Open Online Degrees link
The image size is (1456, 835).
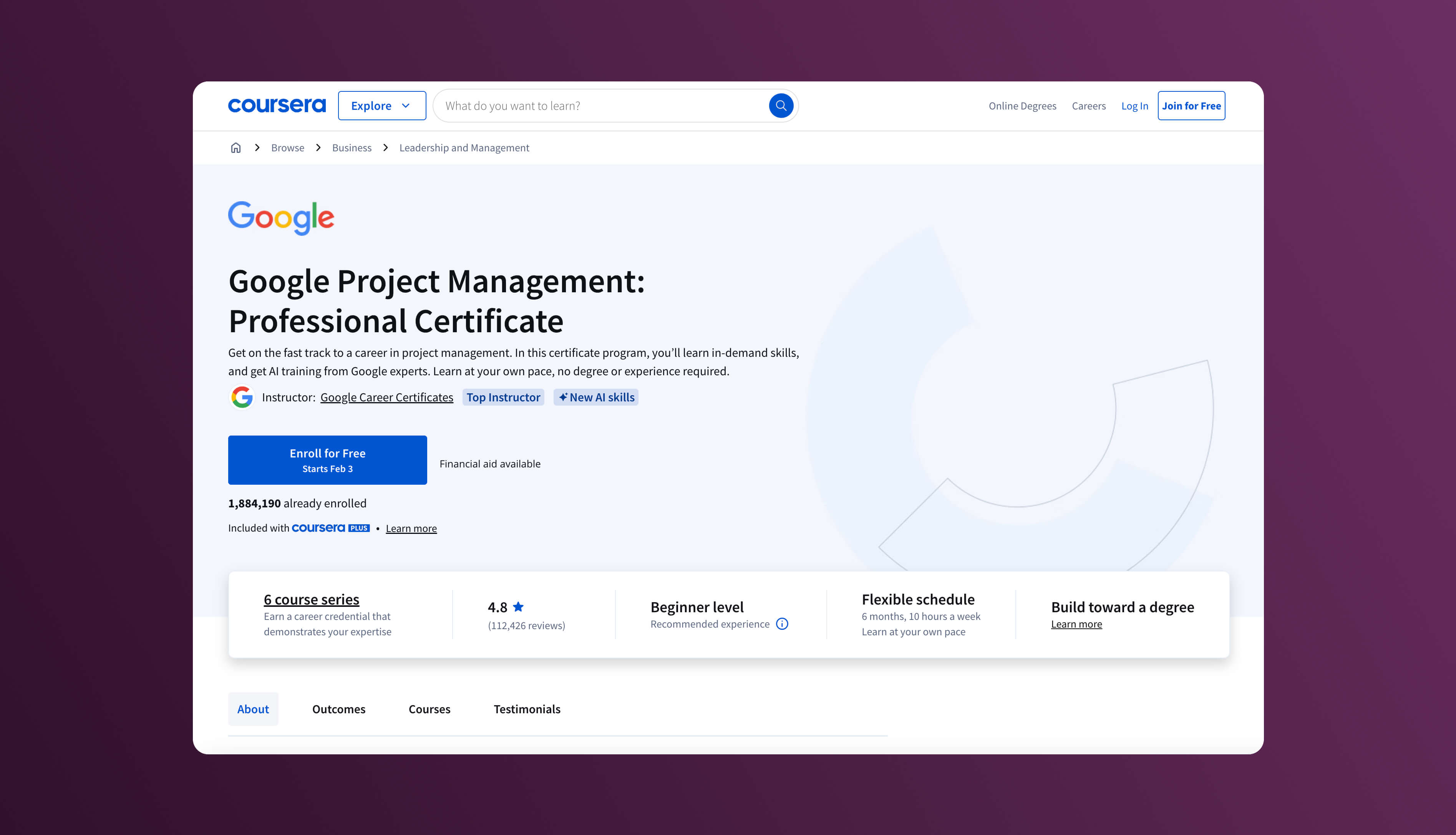pyautogui.click(x=1022, y=106)
